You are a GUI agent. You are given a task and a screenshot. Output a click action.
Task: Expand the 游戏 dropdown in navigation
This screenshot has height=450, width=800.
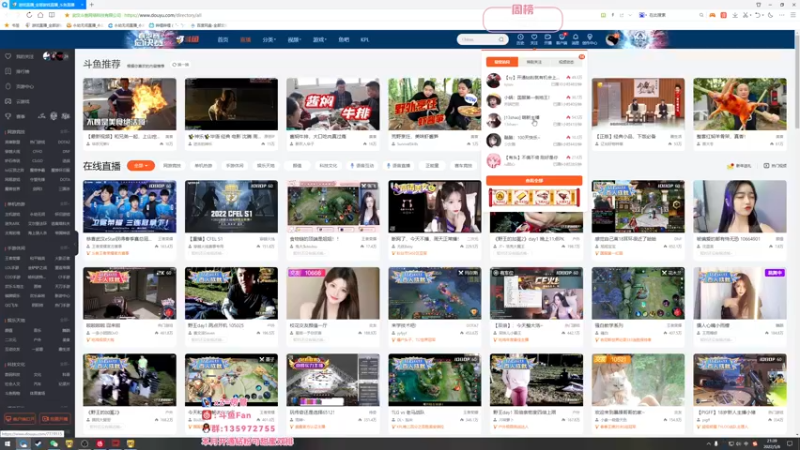coord(319,39)
